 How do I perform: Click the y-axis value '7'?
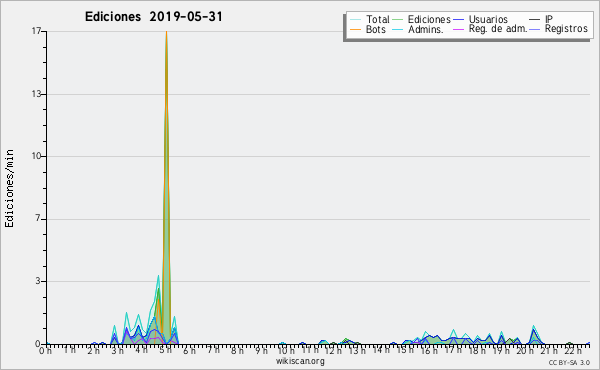click(x=38, y=218)
